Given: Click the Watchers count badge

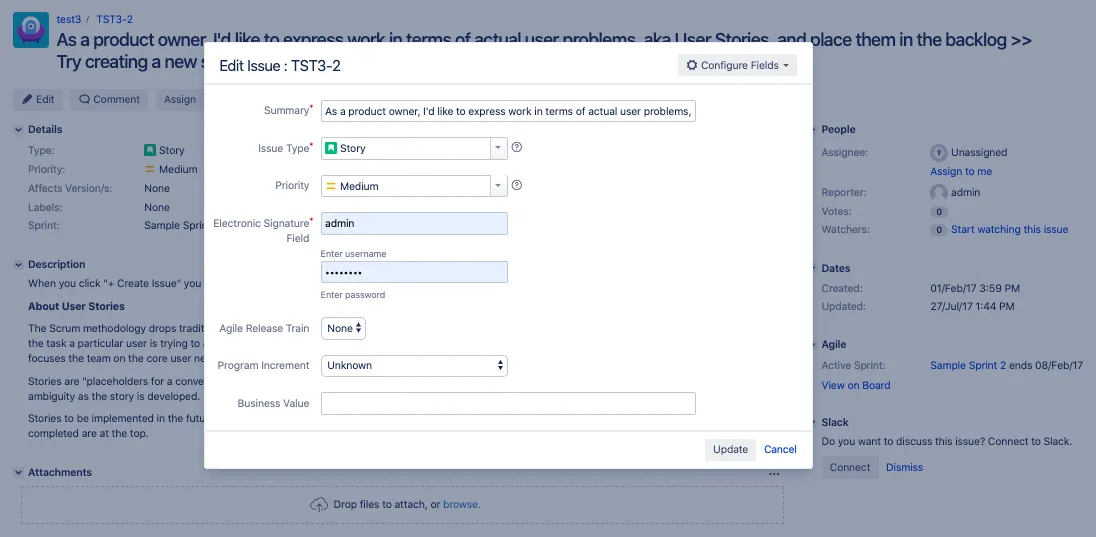Looking at the screenshot, I should click(x=939, y=229).
